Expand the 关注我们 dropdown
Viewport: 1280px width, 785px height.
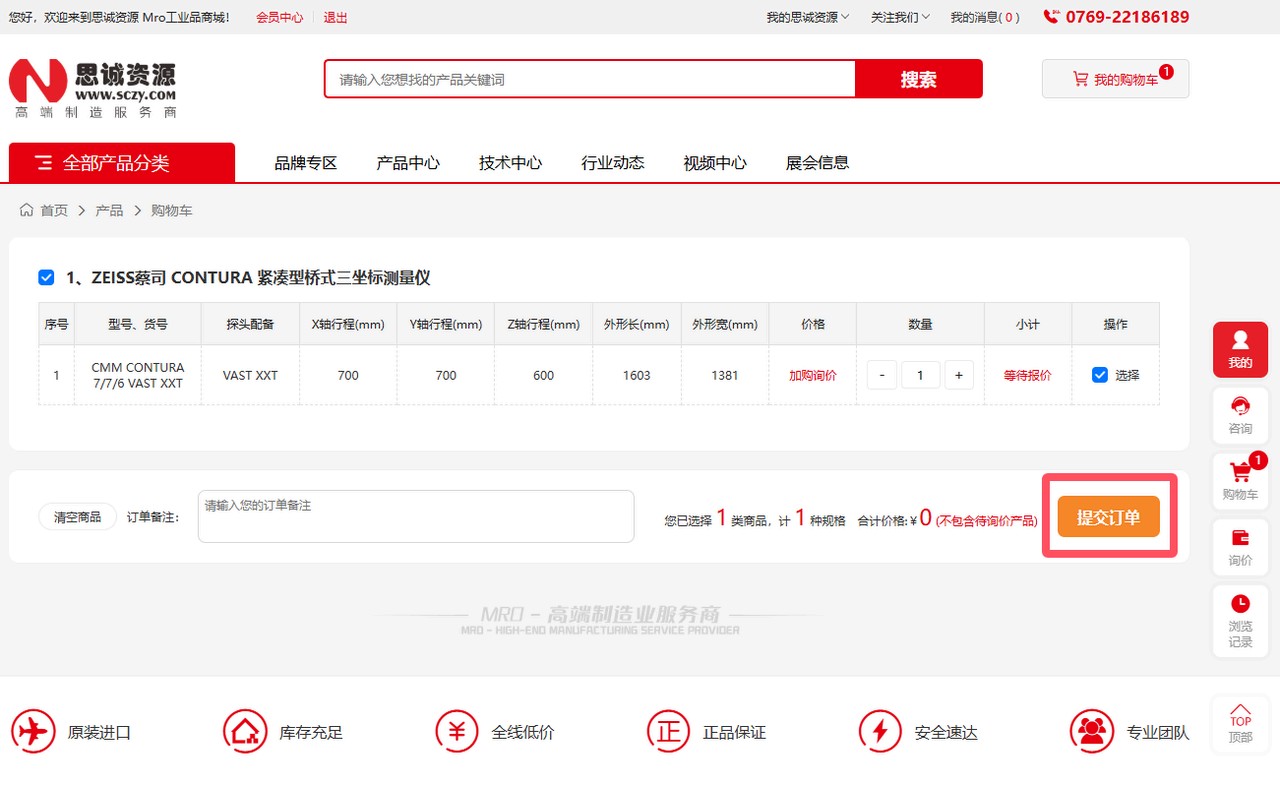pyautogui.click(x=899, y=17)
